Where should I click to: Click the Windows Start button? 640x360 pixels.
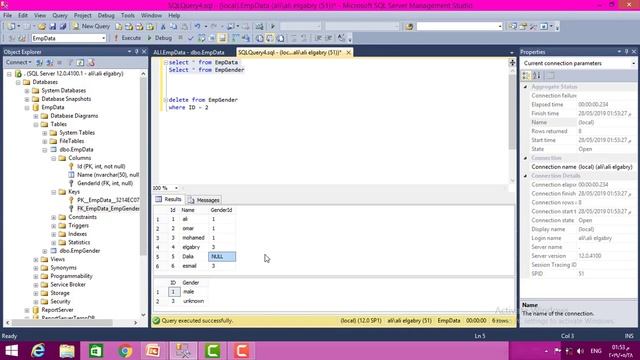12,351
